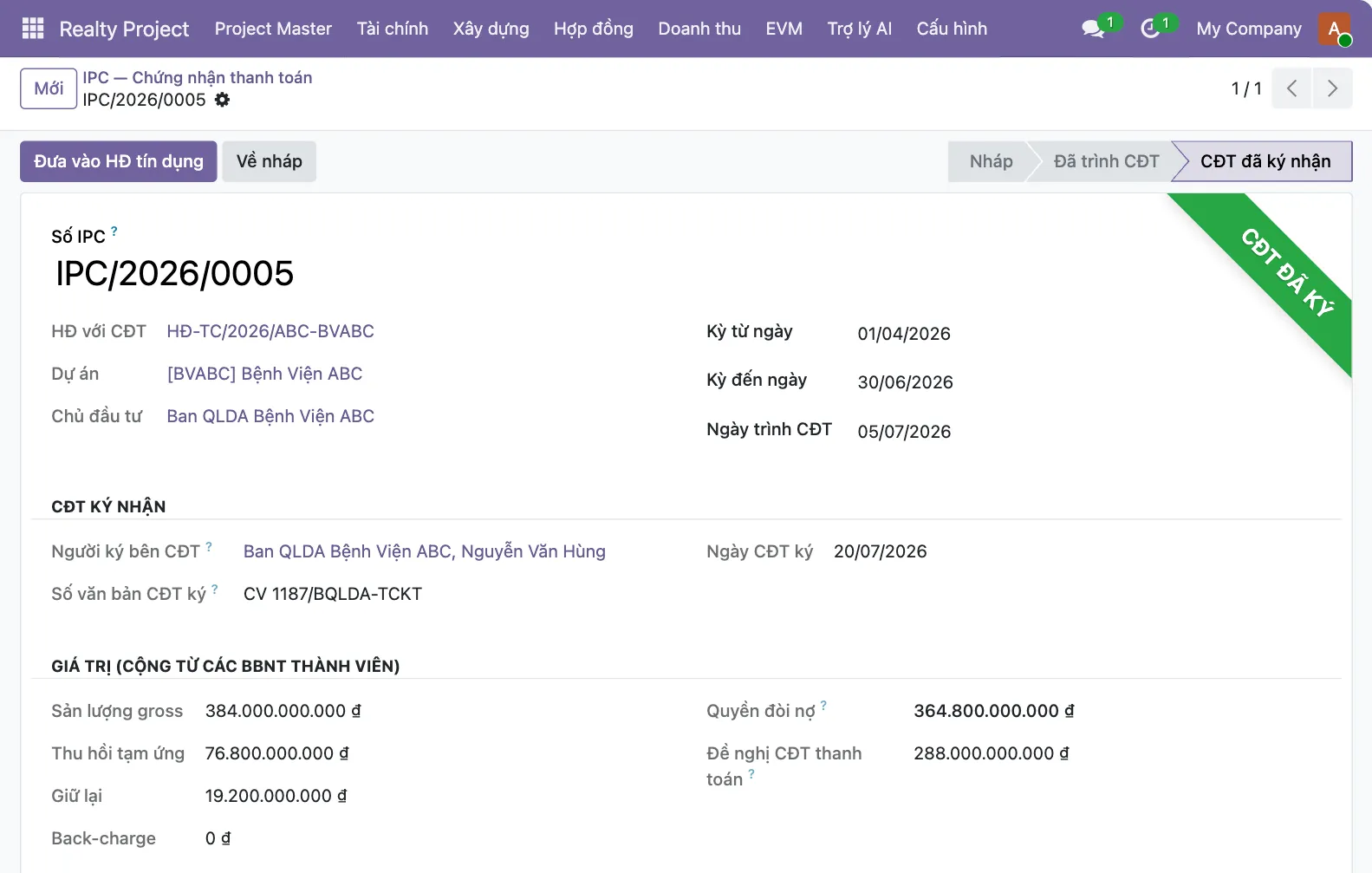Viewport: 1372px width, 873px height.
Task: Open the gear actions menu beside IPC/2026/0005
Action: 223,100
